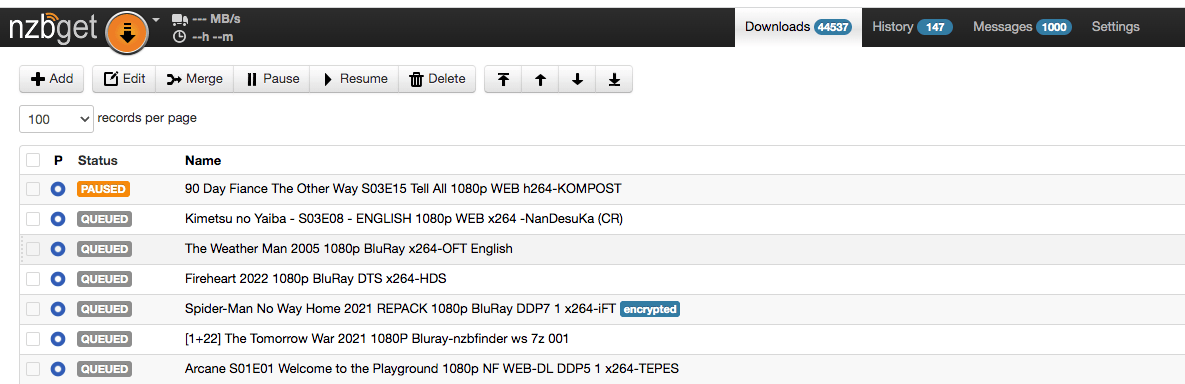Open The Tomorrow War 2021 download
The width and height of the screenshot is (1185, 384).
[377, 339]
